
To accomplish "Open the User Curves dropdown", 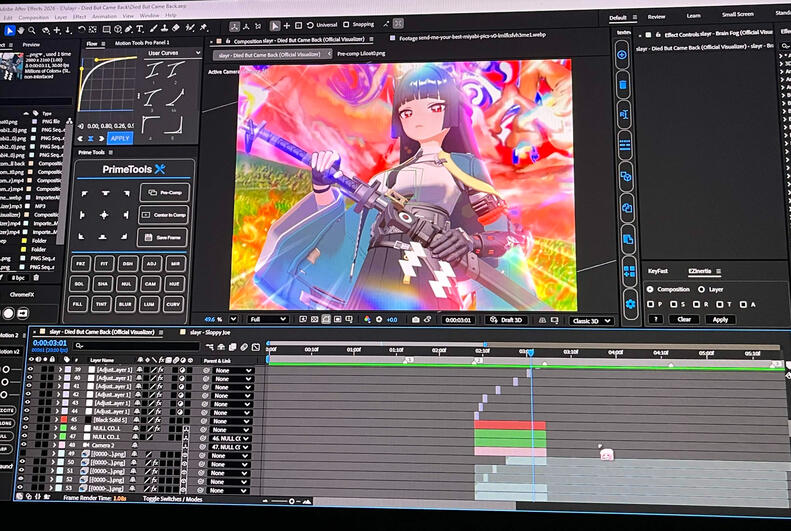I will (x=174, y=52).
